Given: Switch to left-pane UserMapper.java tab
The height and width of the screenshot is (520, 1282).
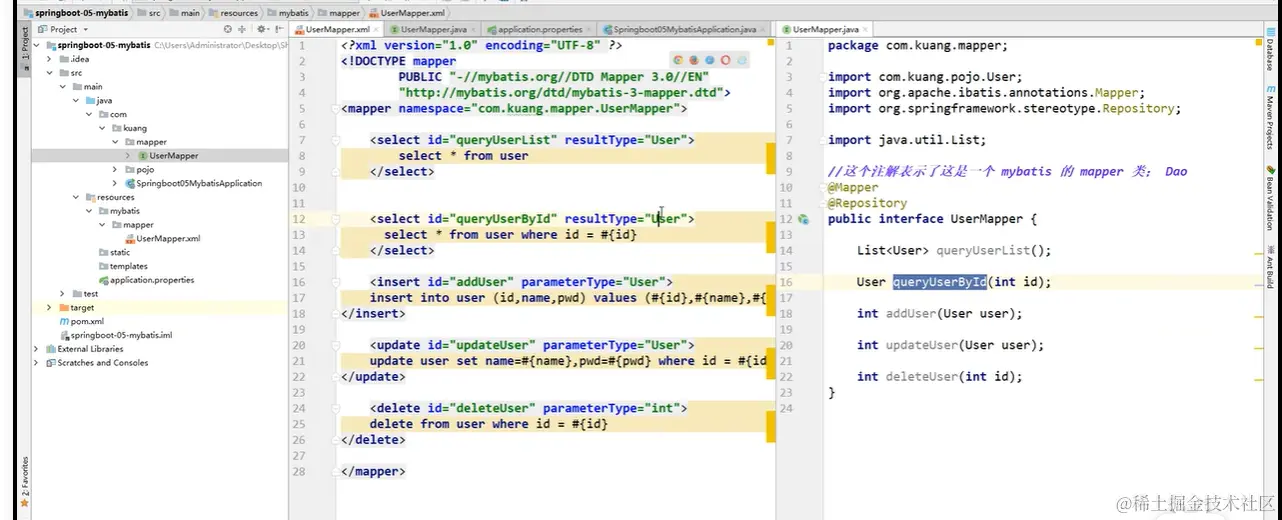Looking at the screenshot, I should [x=434, y=30].
